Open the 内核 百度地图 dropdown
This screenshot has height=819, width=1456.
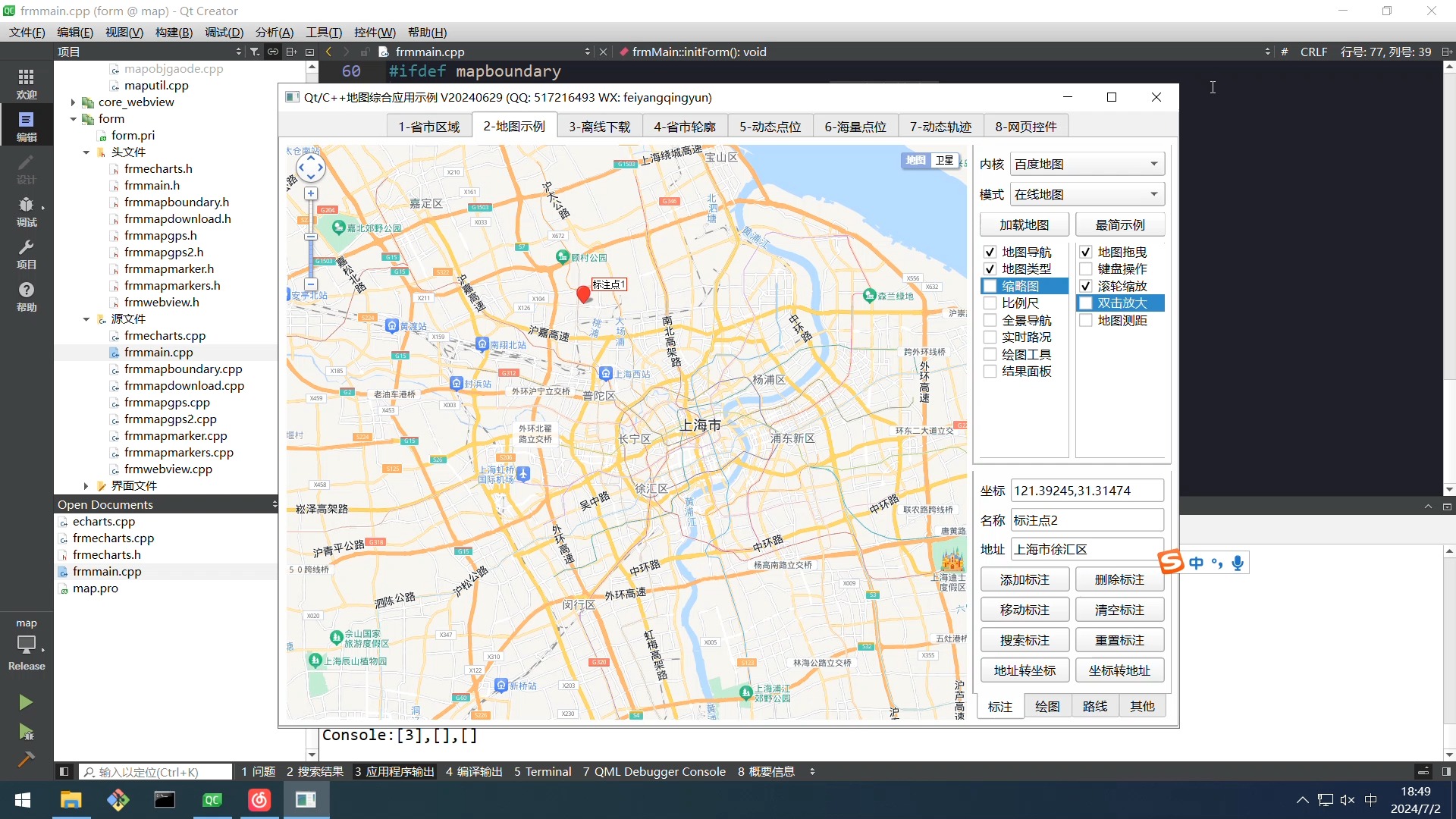pyautogui.click(x=1087, y=164)
